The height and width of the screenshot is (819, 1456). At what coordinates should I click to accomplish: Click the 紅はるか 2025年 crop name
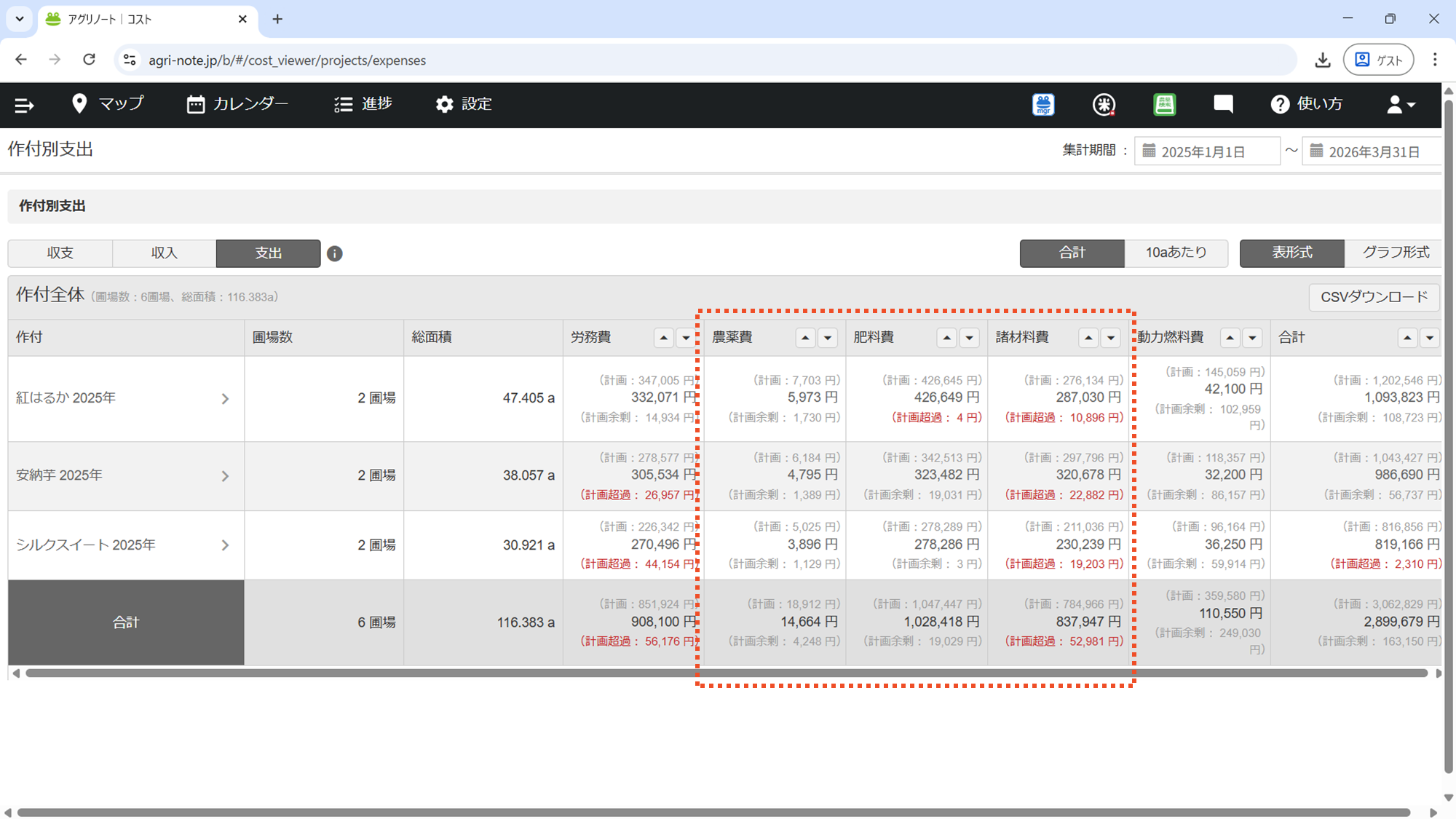[x=66, y=397]
